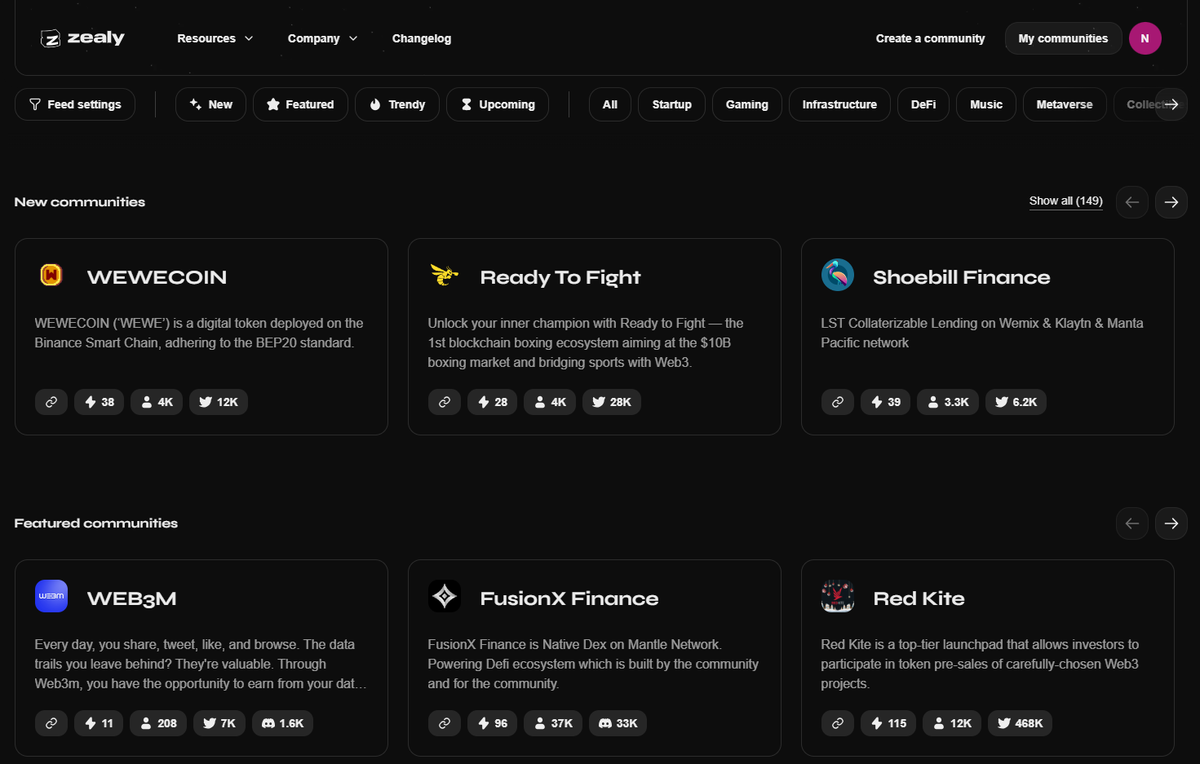Expand the Company menu
Image resolution: width=1200 pixels, height=764 pixels.
[x=322, y=38]
